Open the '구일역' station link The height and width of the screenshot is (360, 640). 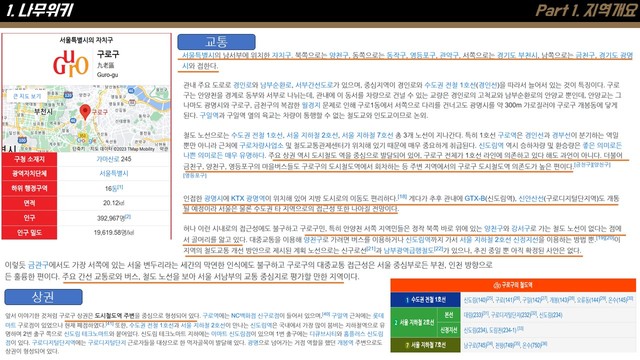coord(209,116)
